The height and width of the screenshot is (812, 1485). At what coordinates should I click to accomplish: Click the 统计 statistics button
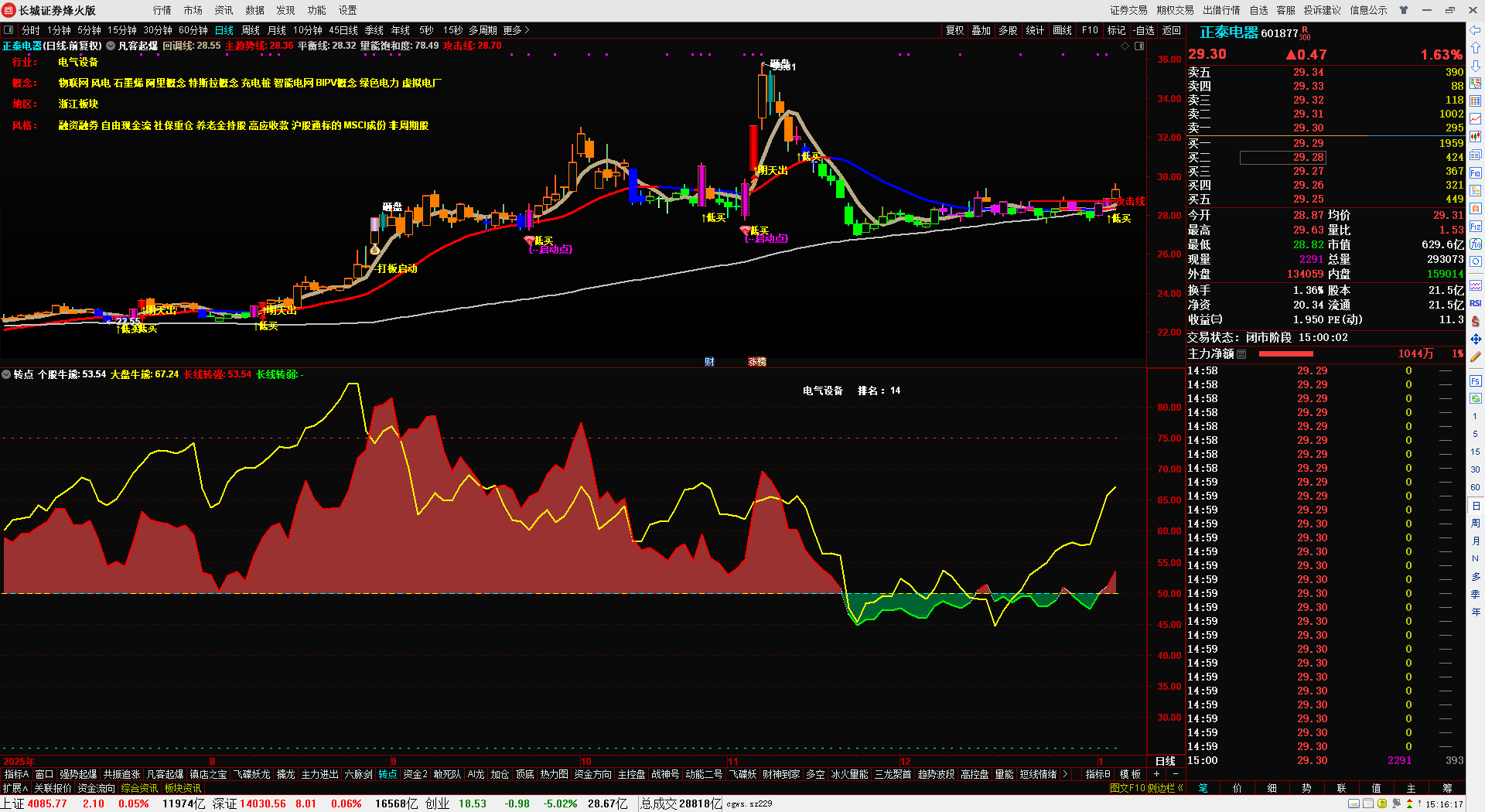pos(1035,30)
